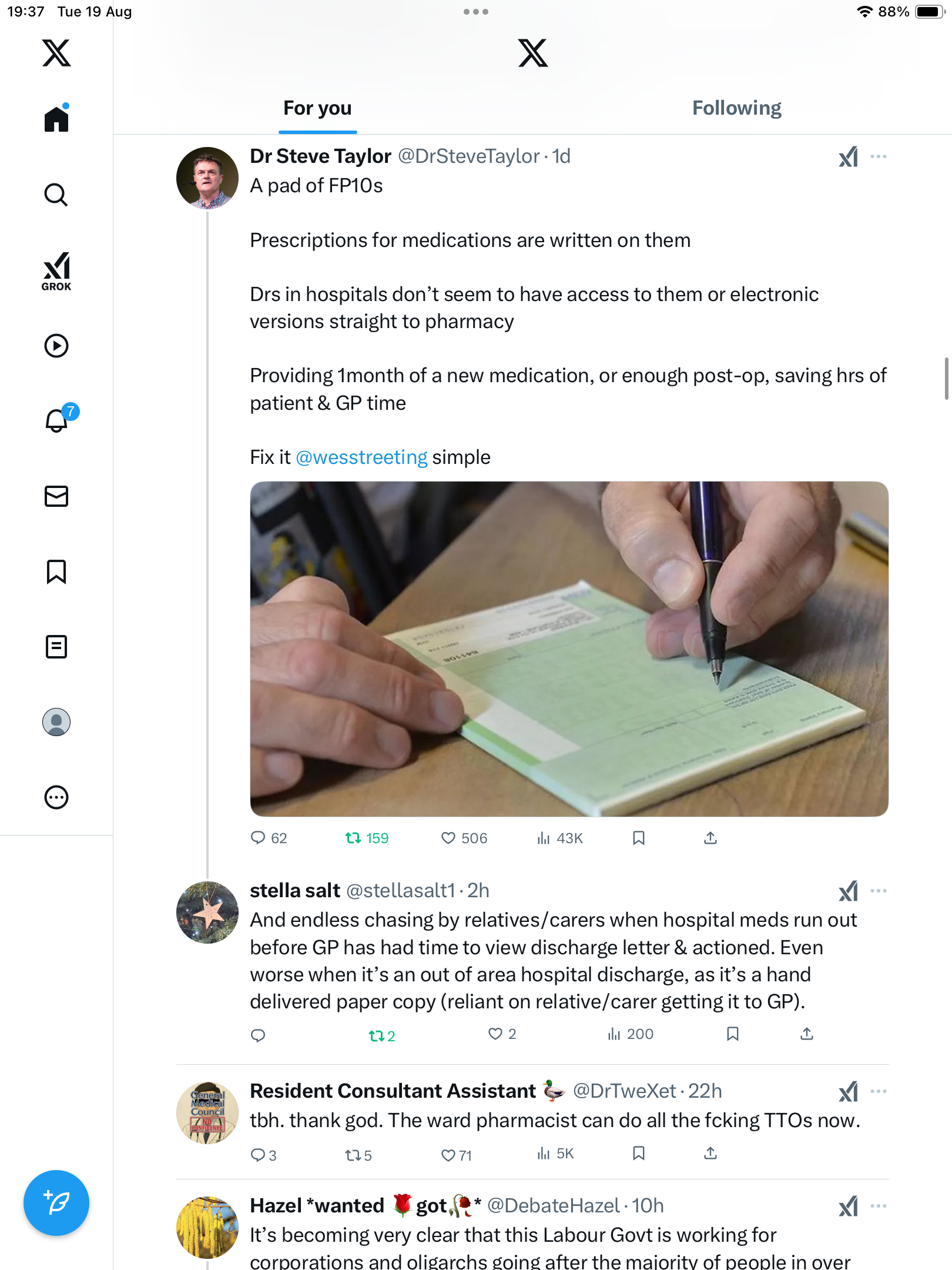Open the @wesstreeting mention link
The image size is (952, 1270).
click(x=361, y=457)
